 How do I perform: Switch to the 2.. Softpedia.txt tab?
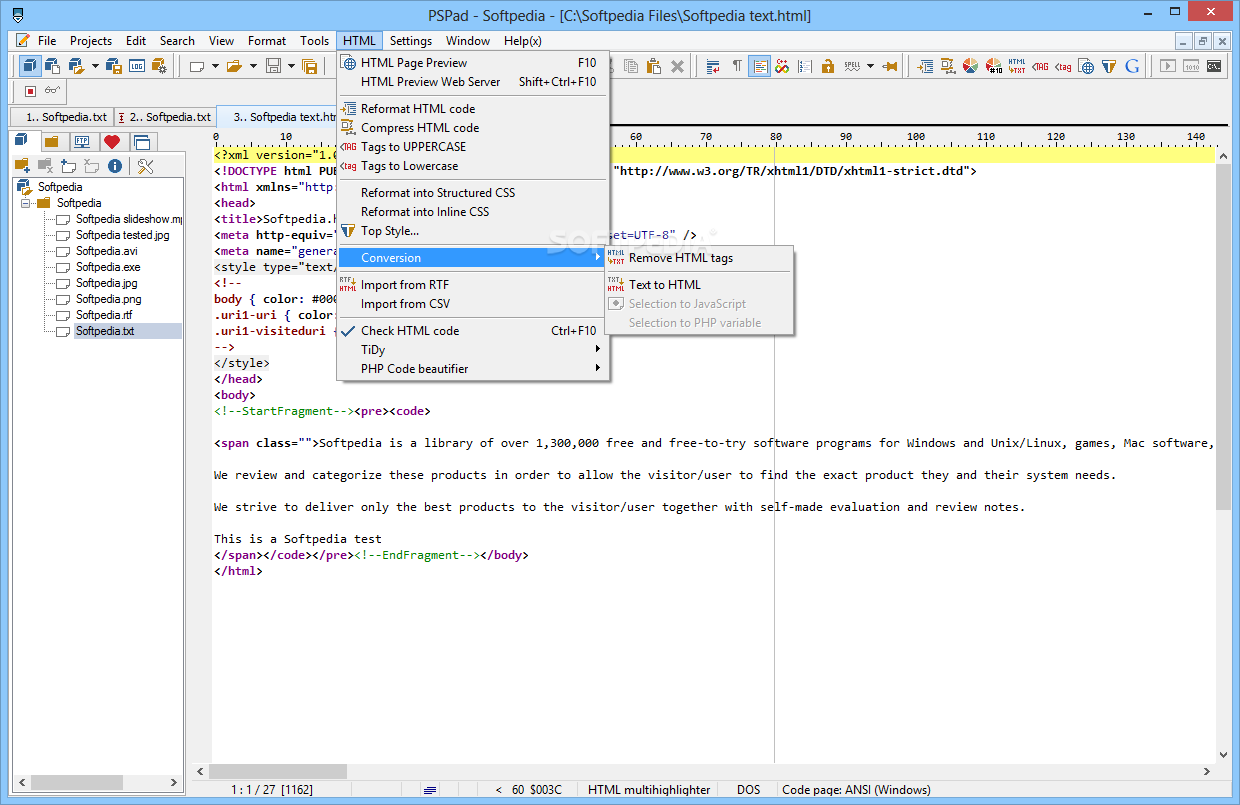point(165,117)
